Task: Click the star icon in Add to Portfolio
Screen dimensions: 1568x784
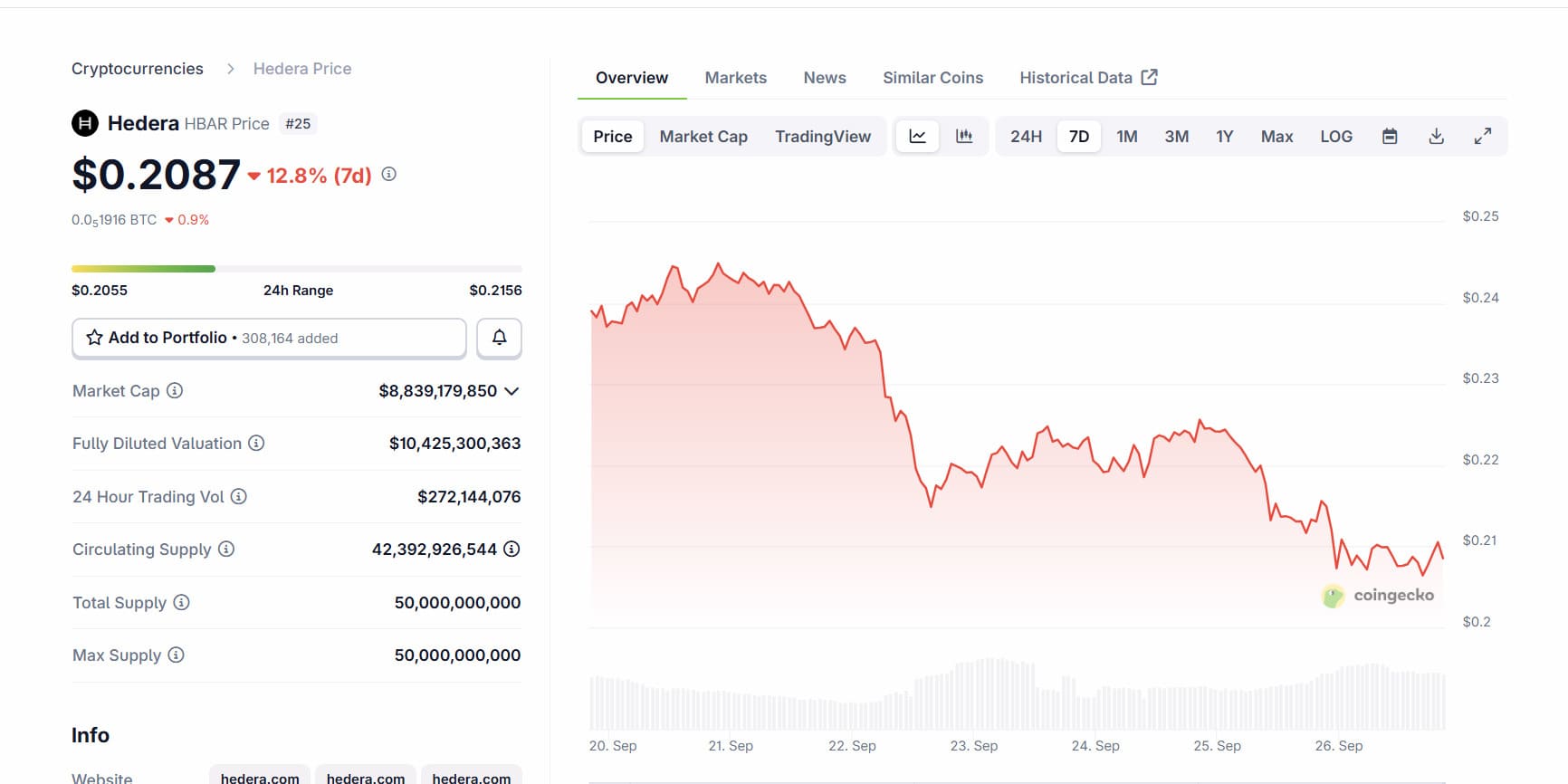Action: [x=94, y=338]
